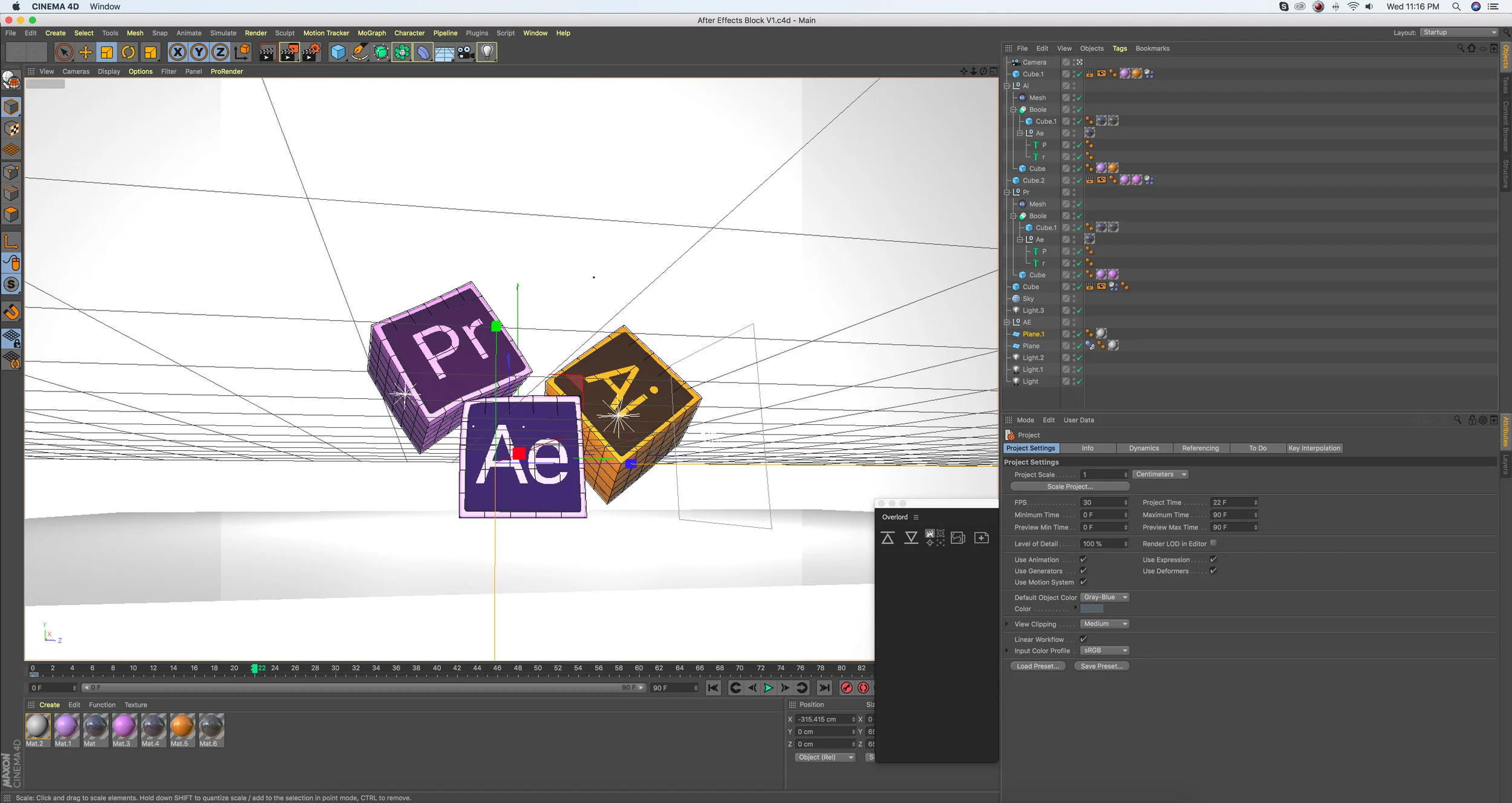Open the Centimeters unit dropdown
This screenshot has height=803, width=1512.
coord(1161,474)
